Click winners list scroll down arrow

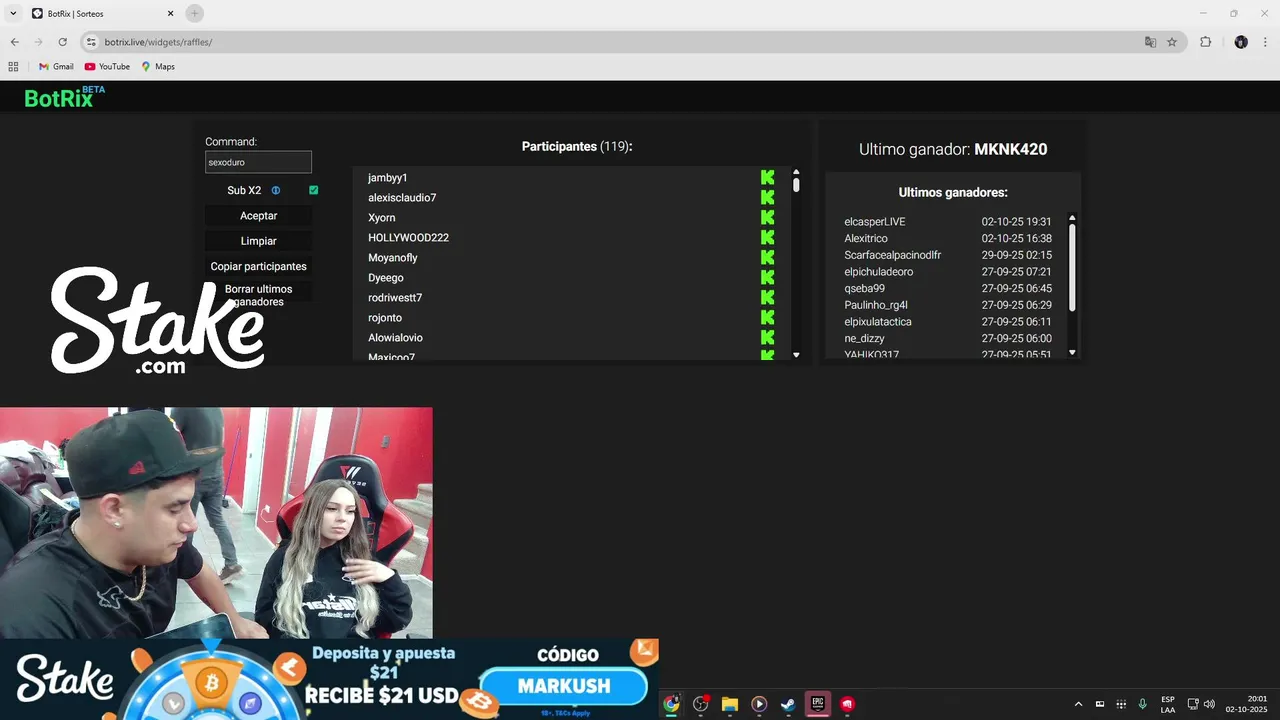(1072, 352)
